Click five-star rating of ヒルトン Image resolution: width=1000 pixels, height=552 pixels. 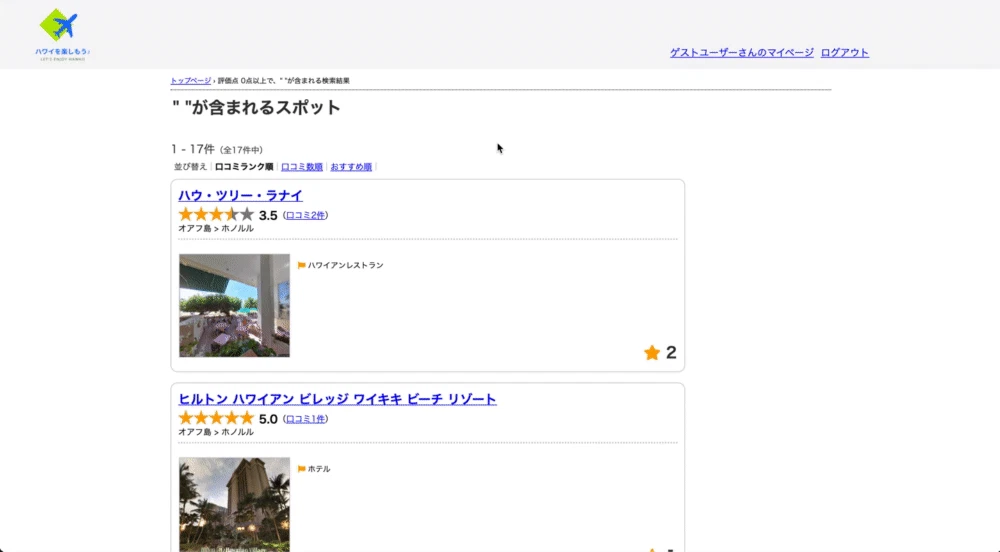click(x=216, y=418)
